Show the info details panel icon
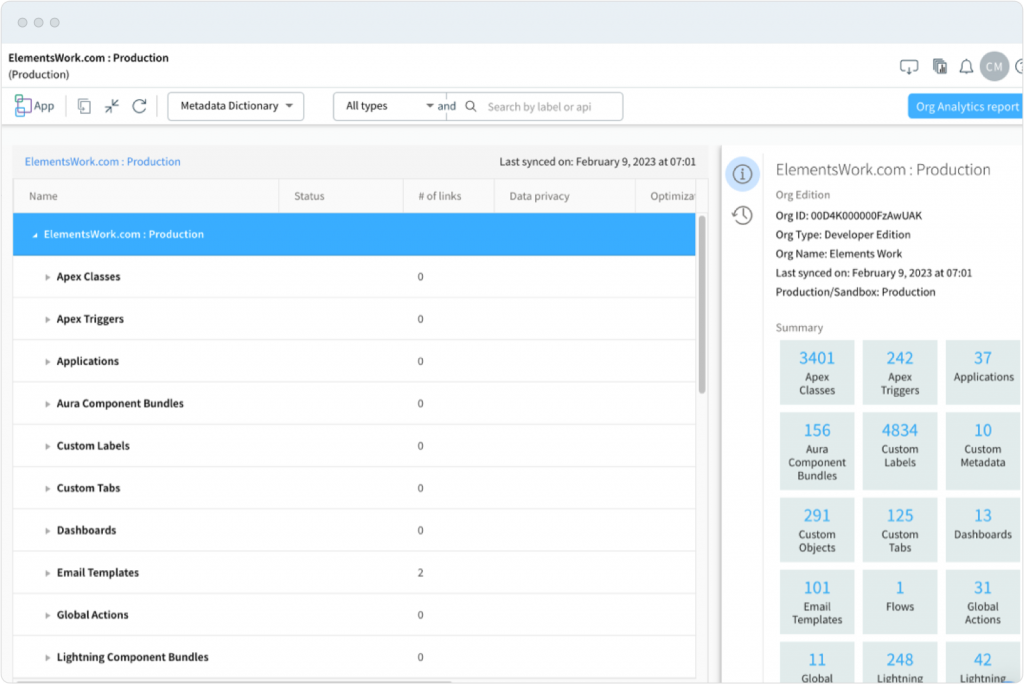This screenshot has width=1024, height=684. 742,174
